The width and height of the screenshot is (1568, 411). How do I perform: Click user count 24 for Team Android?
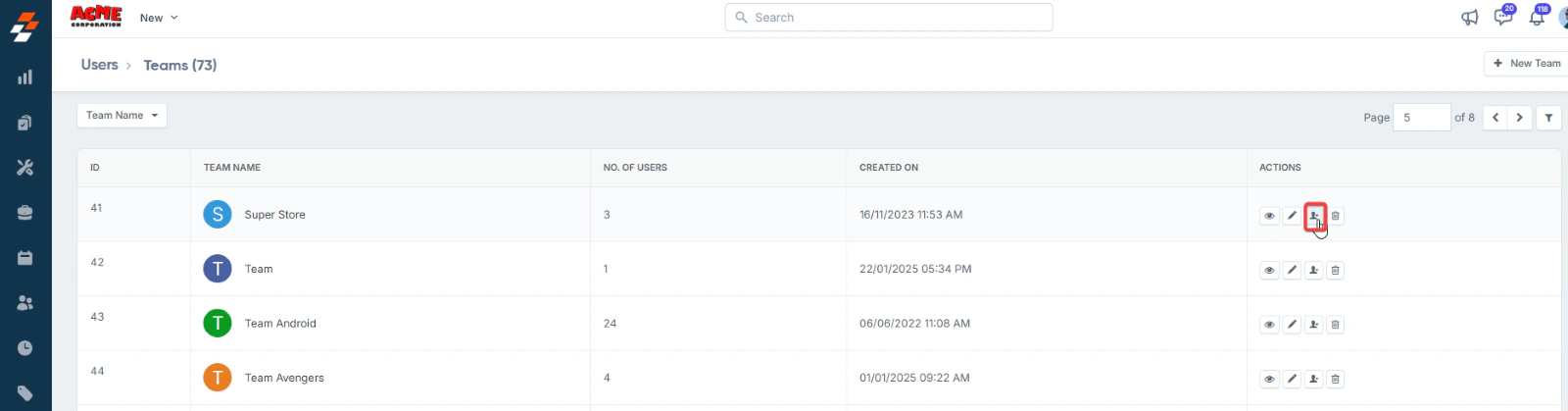pos(610,324)
